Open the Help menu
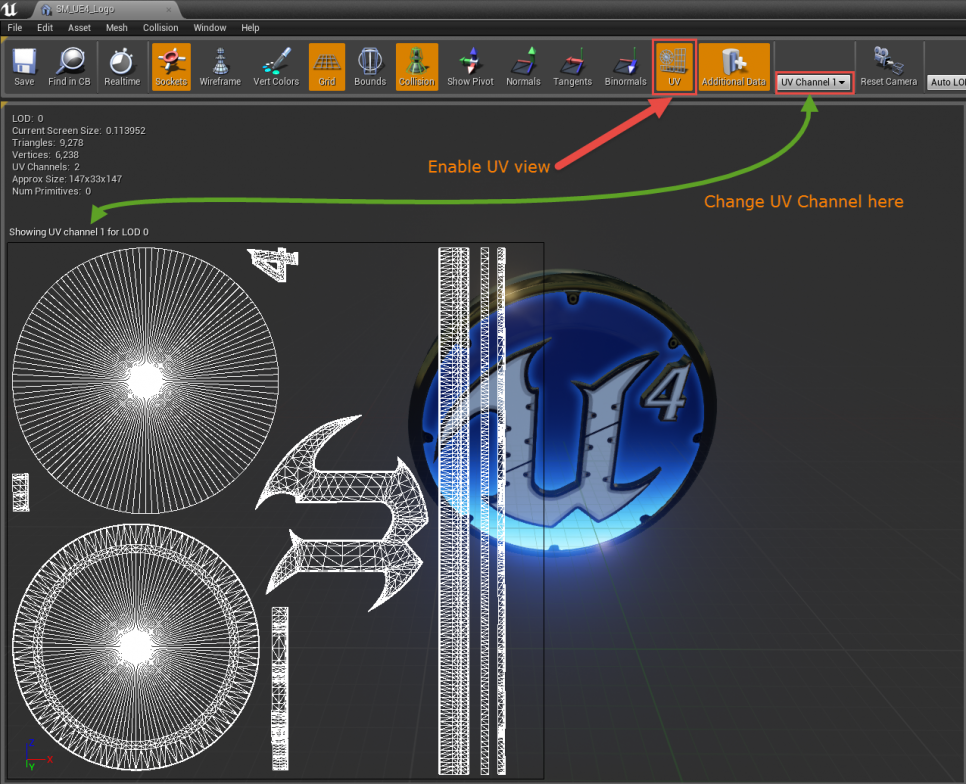This screenshot has height=784, width=966. [x=250, y=28]
